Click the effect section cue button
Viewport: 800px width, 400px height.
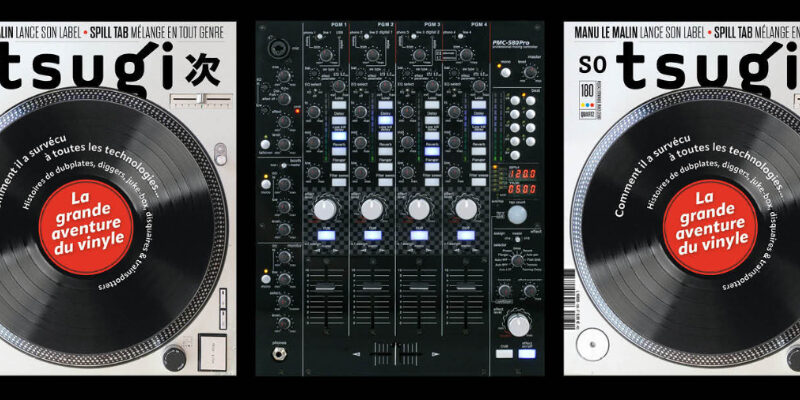[504, 354]
